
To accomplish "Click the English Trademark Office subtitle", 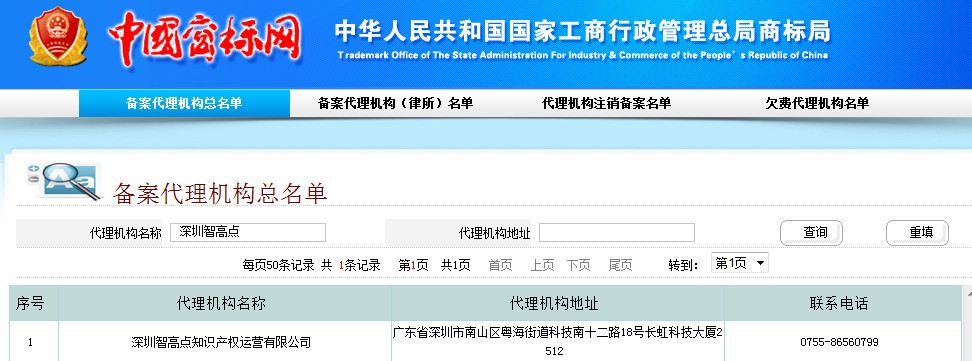I will coord(583,55).
